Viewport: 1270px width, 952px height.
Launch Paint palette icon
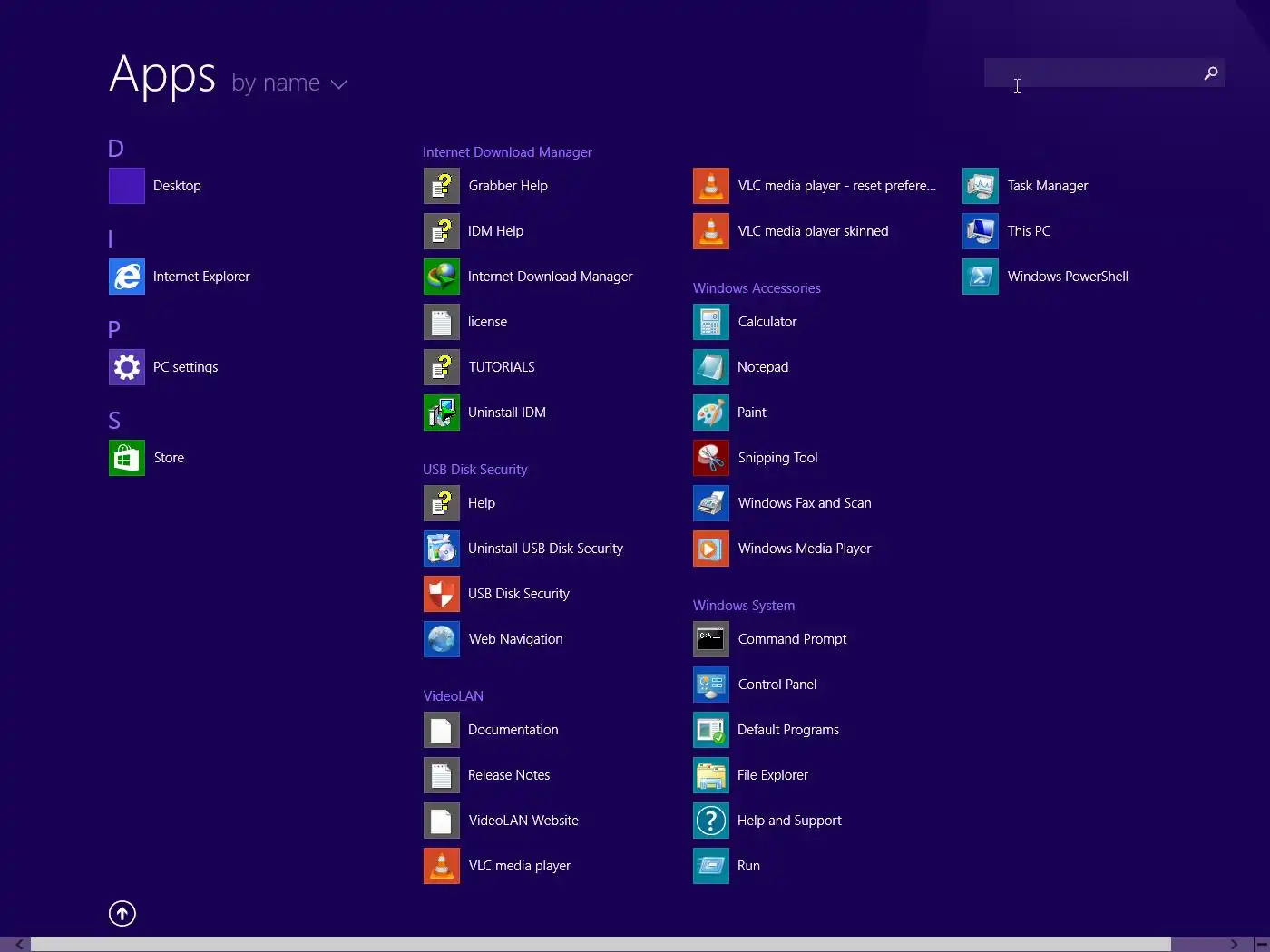point(711,413)
